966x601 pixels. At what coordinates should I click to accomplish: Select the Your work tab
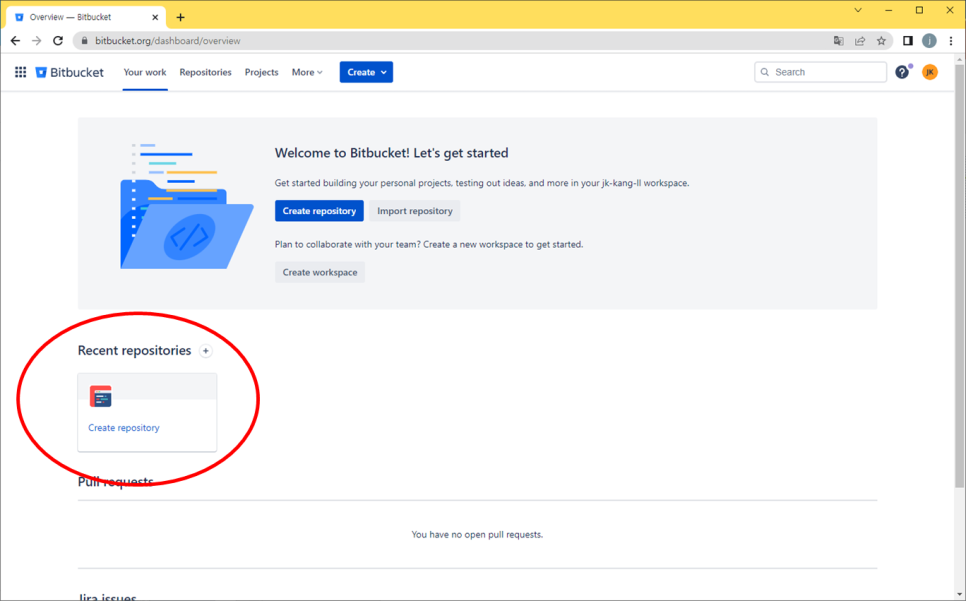(145, 72)
